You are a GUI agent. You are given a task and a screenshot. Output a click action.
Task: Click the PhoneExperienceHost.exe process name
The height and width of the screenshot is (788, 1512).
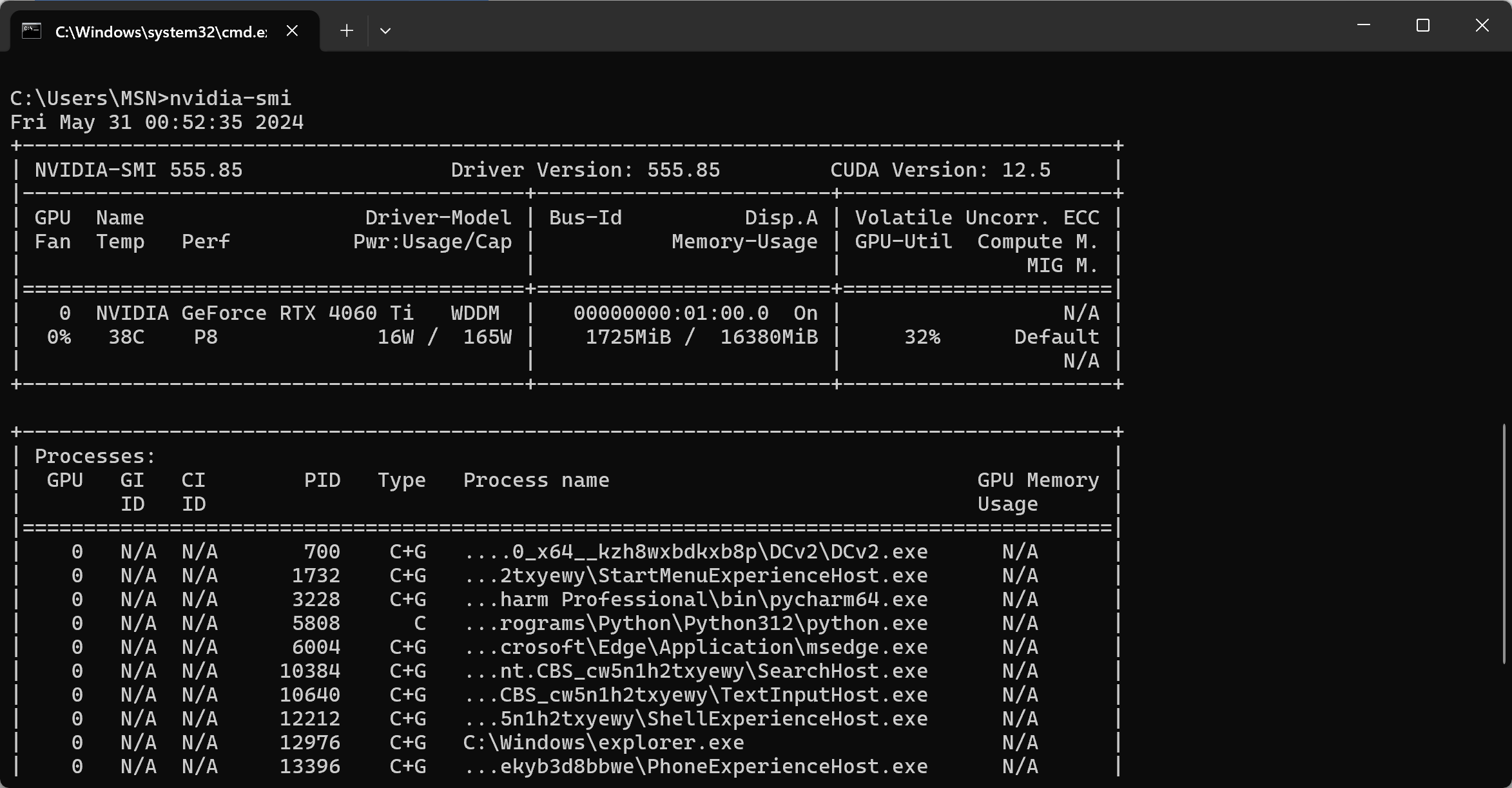click(x=695, y=766)
